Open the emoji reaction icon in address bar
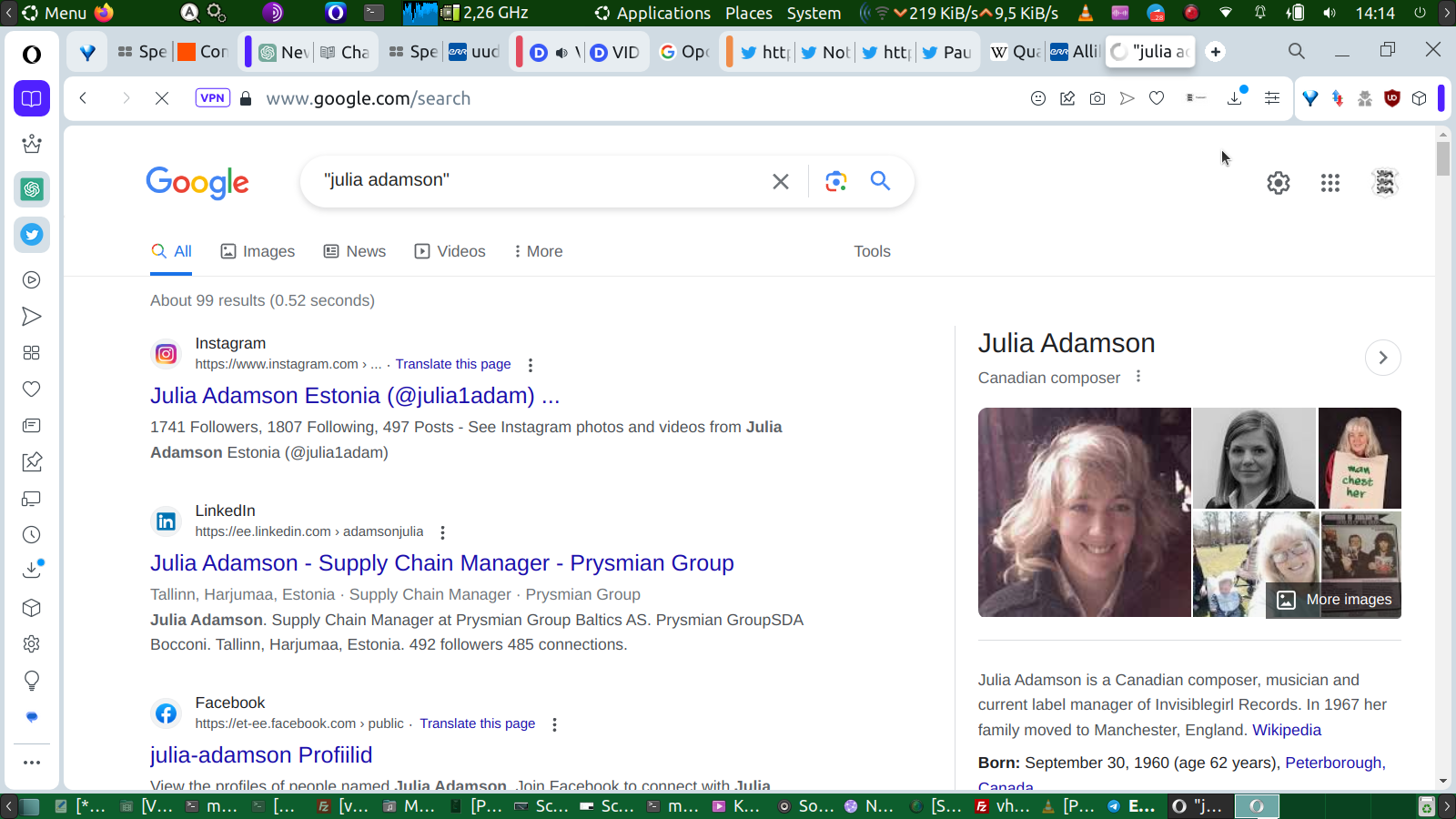This screenshot has height=819, width=1456. pyautogui.click(x=1038, y=98)
